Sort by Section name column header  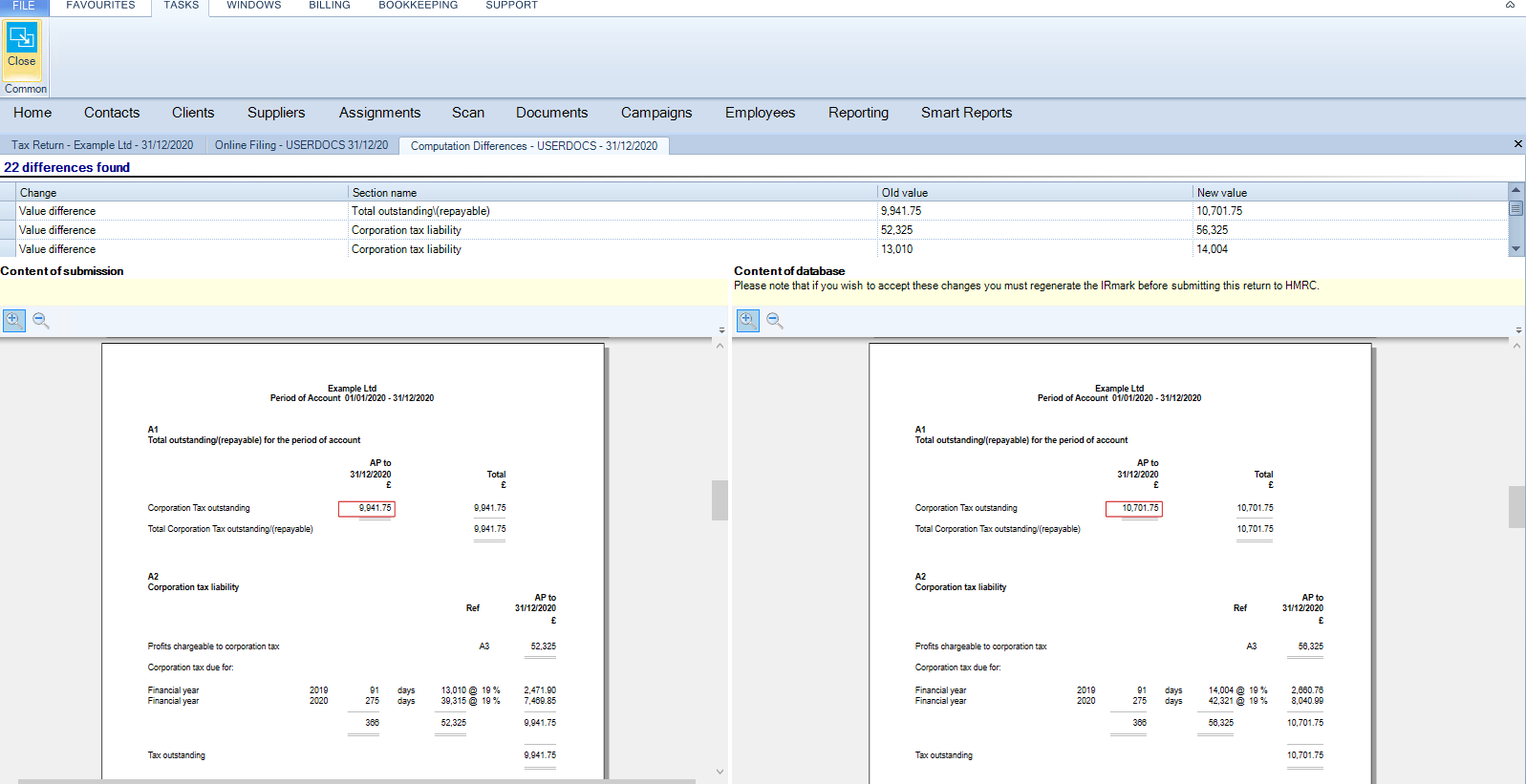pyautogui.click(x=613, y=192)
